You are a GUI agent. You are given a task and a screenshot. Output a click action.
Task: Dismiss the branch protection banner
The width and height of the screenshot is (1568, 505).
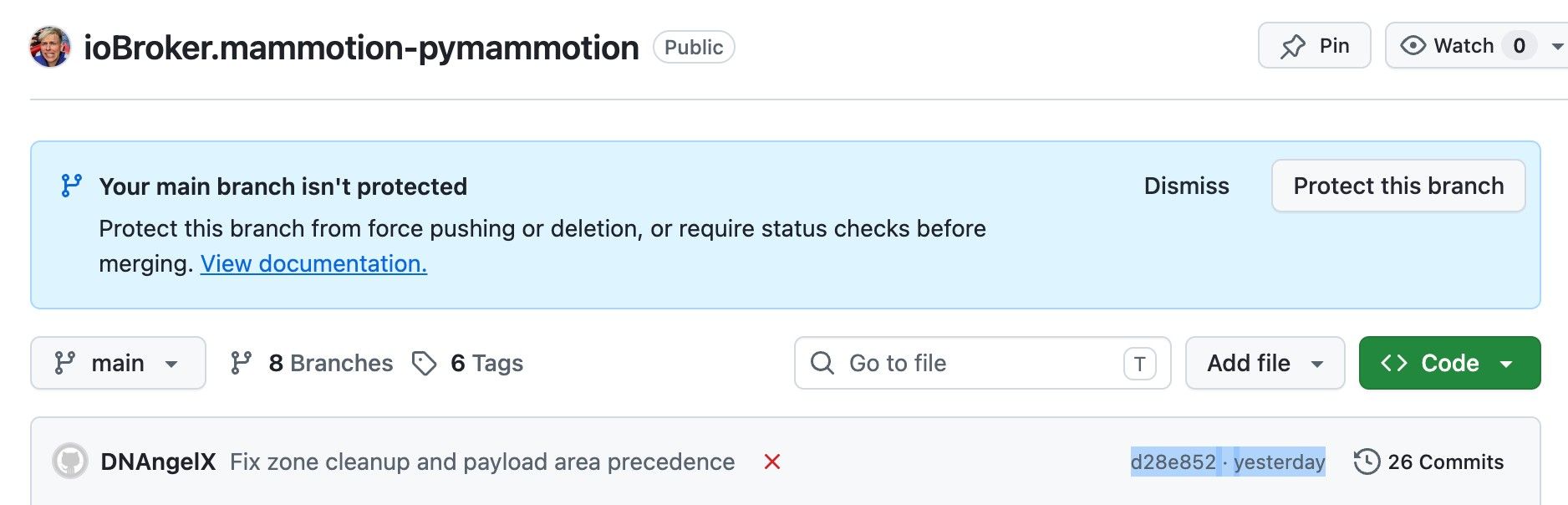click(x=1186, y=186)
